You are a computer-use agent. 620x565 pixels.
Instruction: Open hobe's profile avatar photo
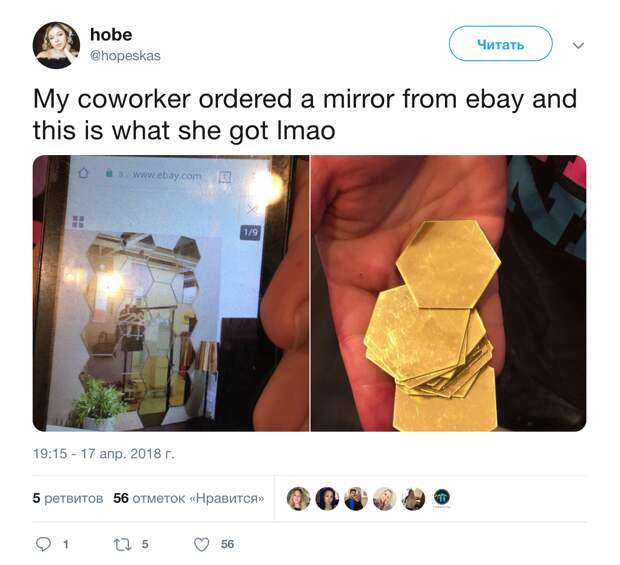[56, 45]
